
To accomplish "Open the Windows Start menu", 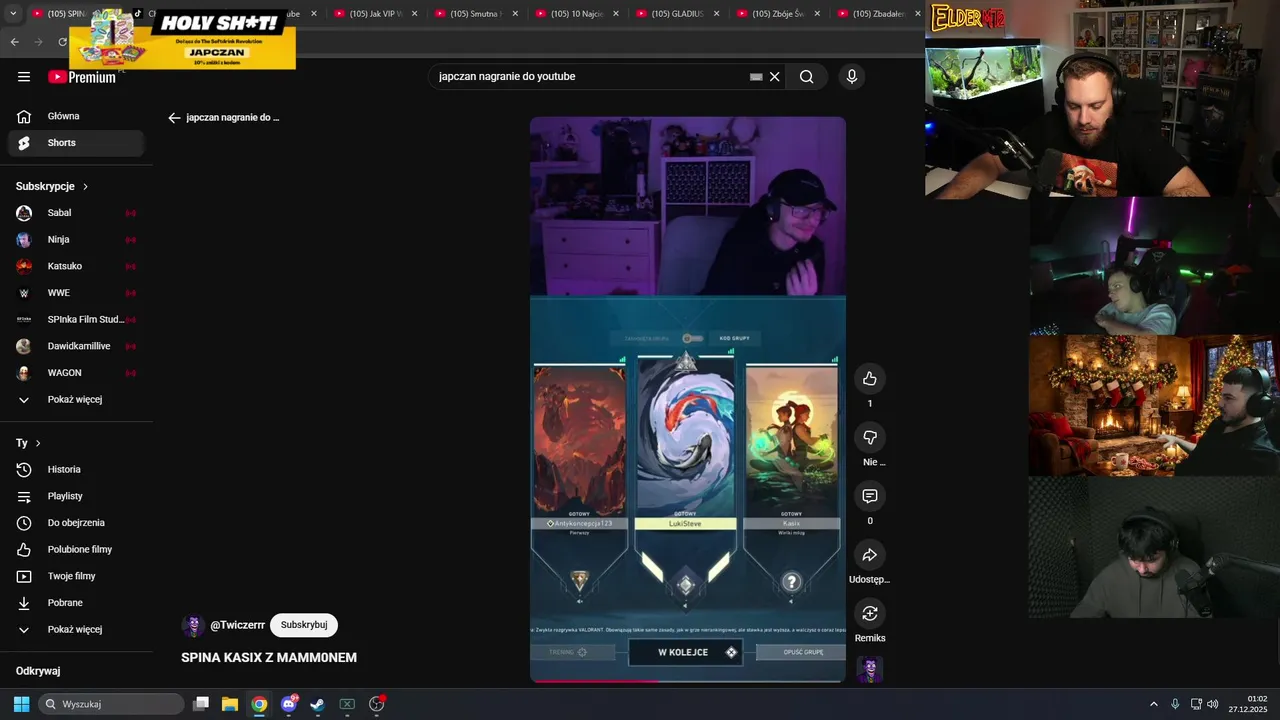I will (21, 704).
